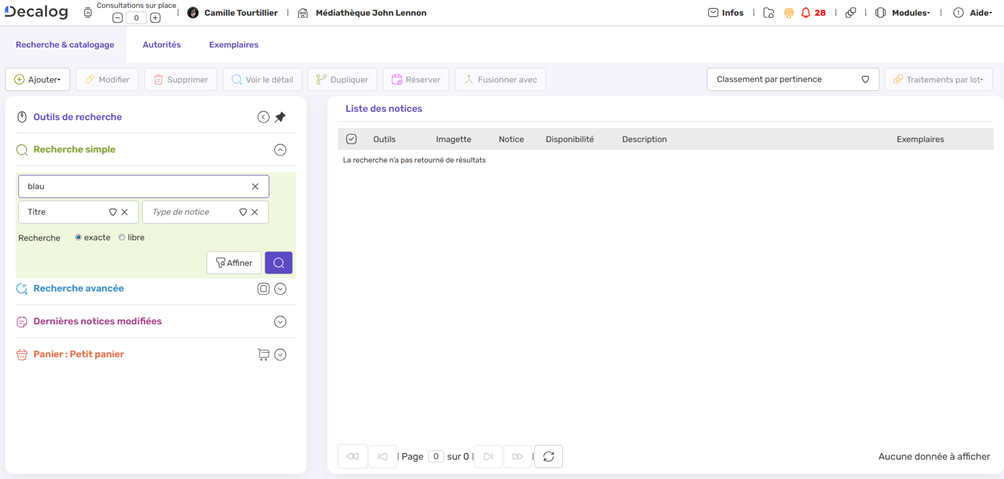
Task: Open the notifications bell showing 28
Action: 806,13
